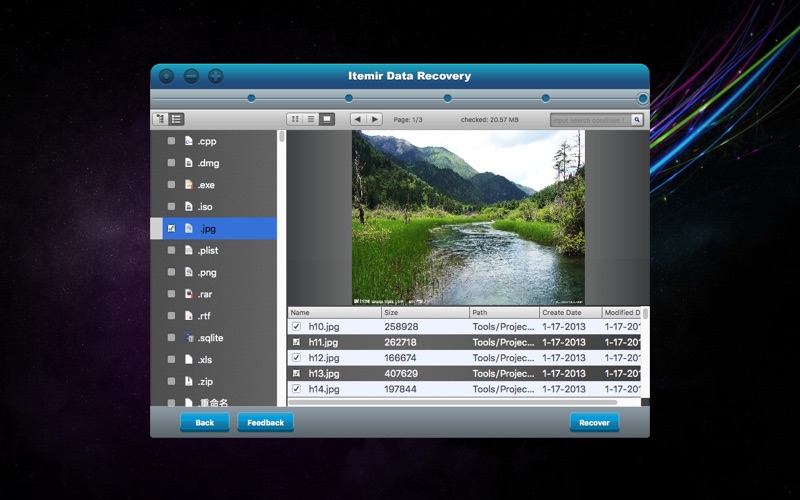Click the first progress step dot
This screenshot has width=800, height=500.
pos(251,98)
